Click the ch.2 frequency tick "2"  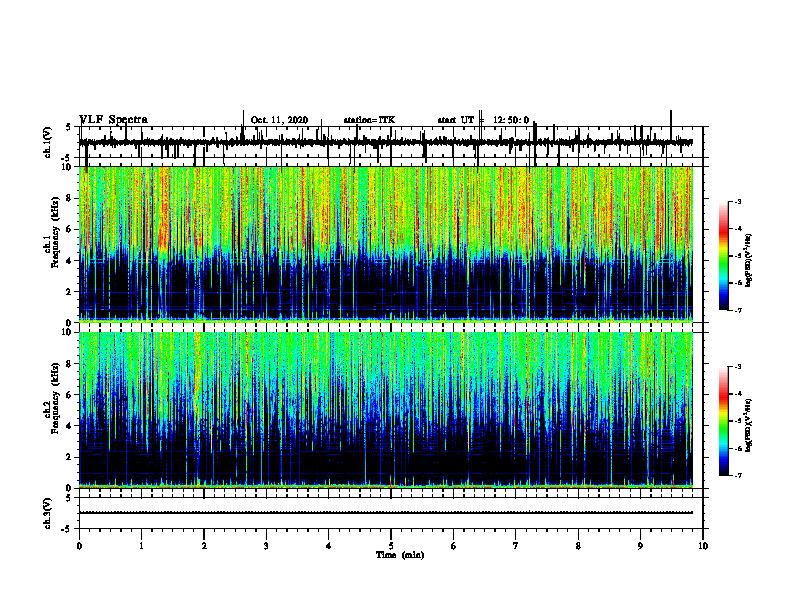[x=70, y=457]
